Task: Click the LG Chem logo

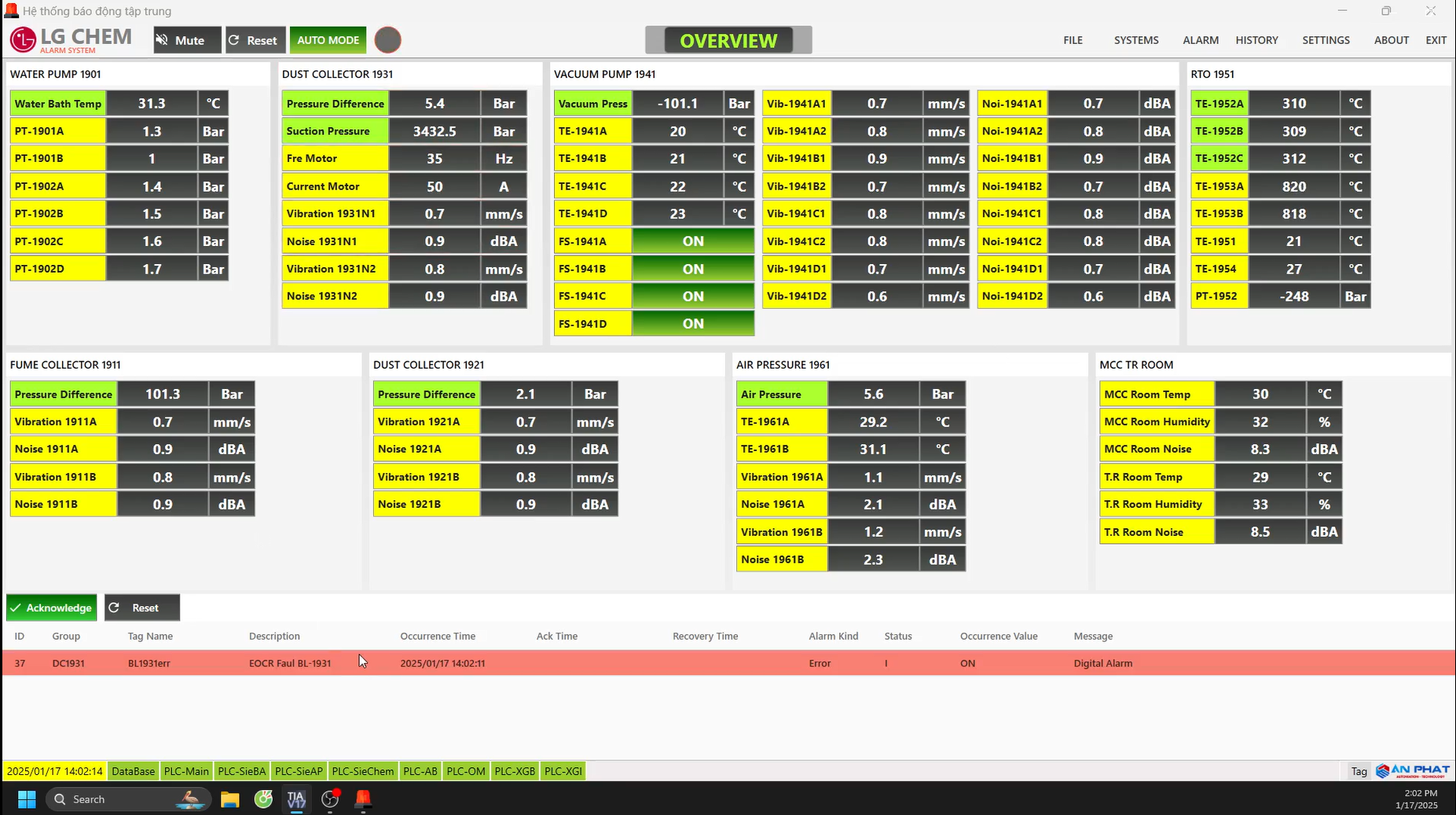Action: [71, 39]
